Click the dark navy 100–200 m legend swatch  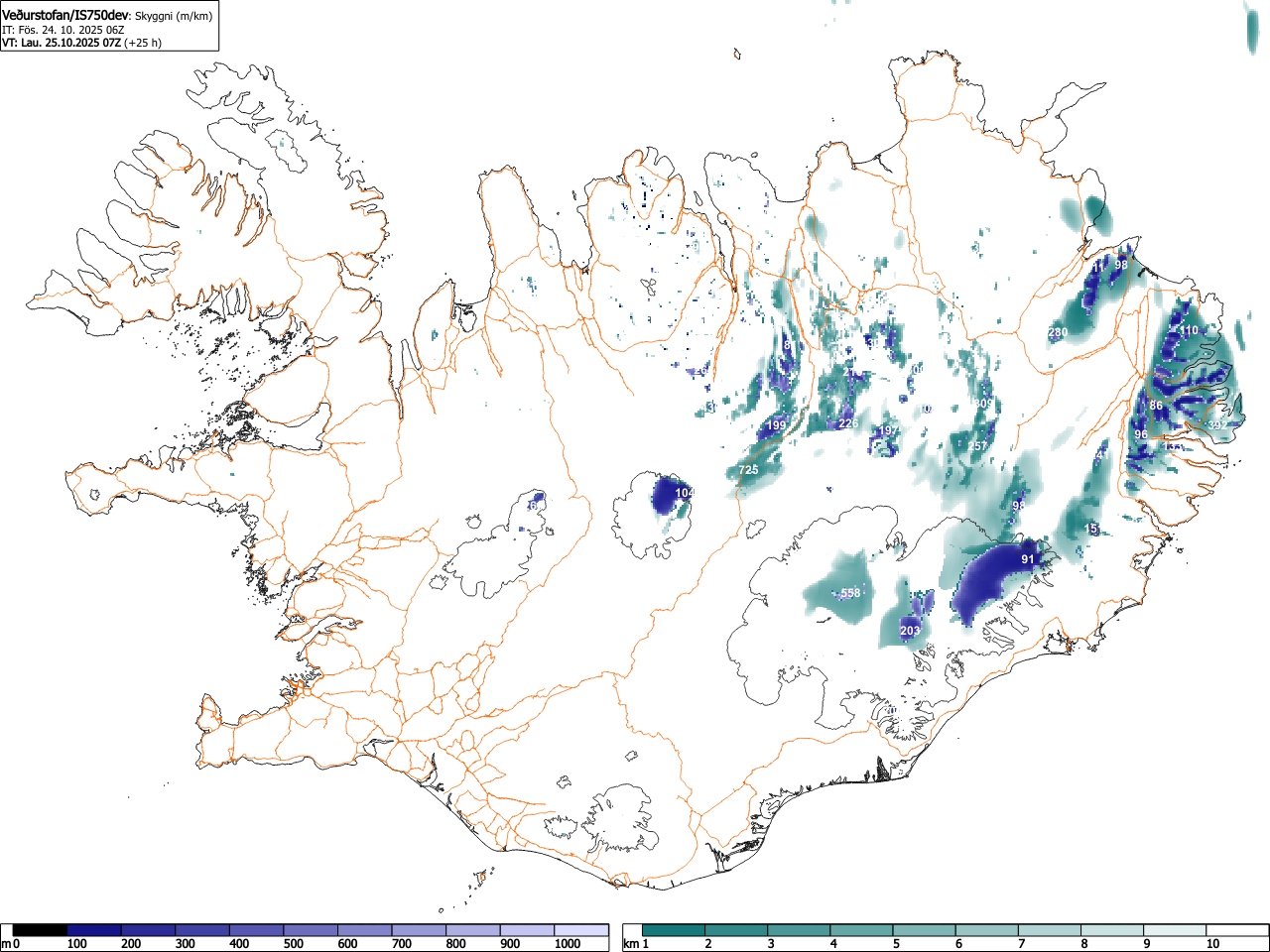point(94,930)
